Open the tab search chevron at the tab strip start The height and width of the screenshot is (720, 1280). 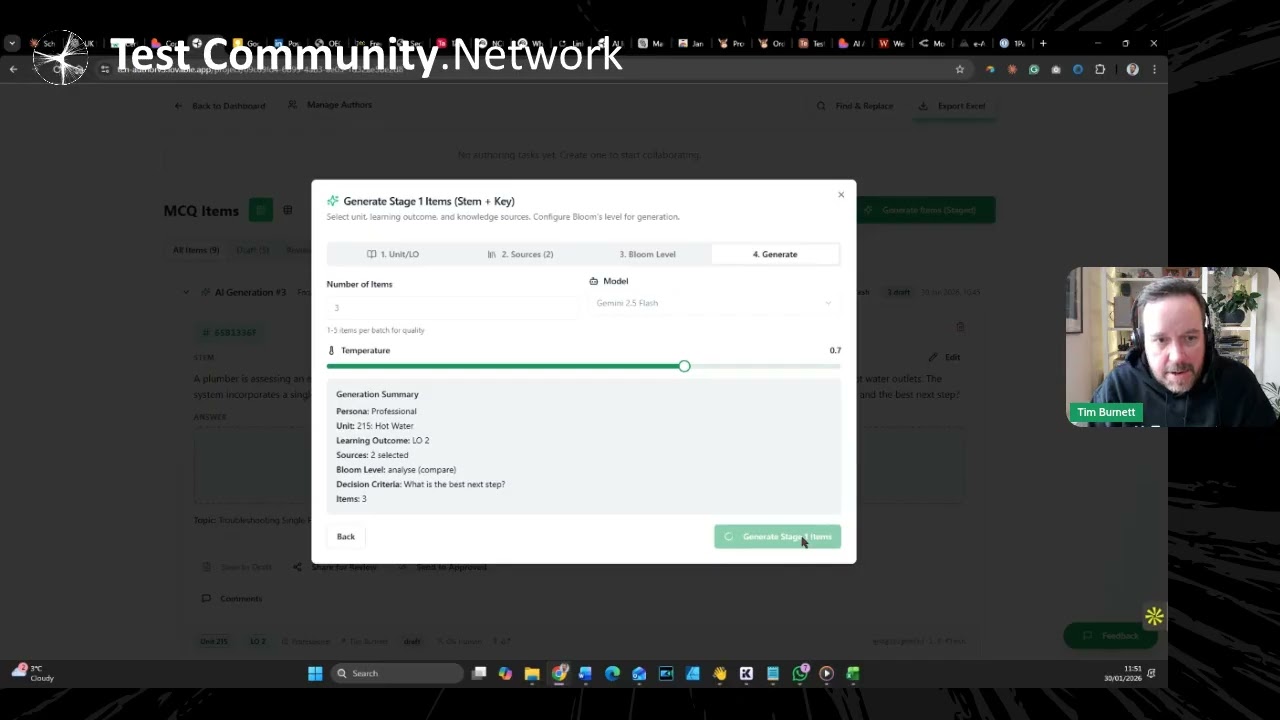point(11,44)
